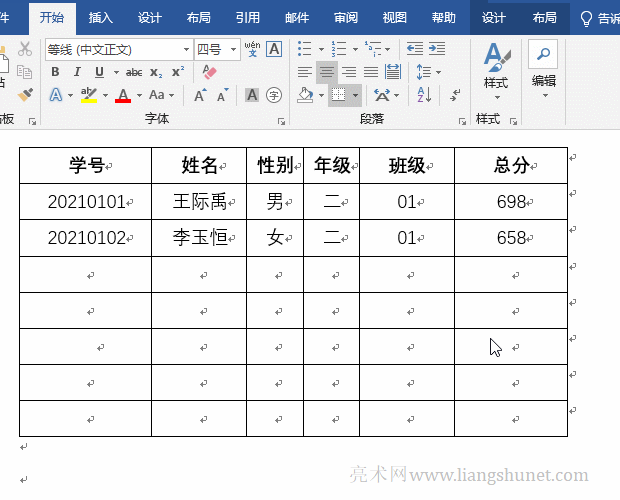Click the Cut scissors icon
This screenshot has width=620, height=500.
click(25, 49)
